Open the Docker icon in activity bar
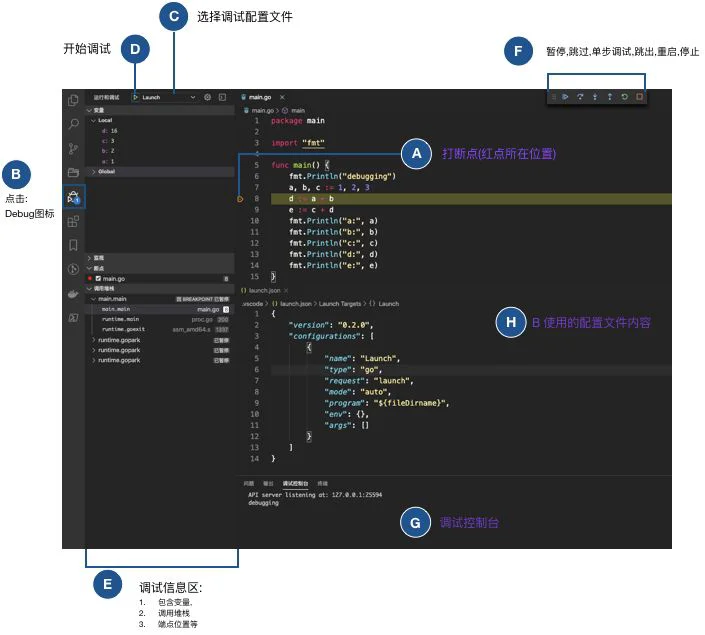This screenshot has height=635, width=705. pos(73,293)
